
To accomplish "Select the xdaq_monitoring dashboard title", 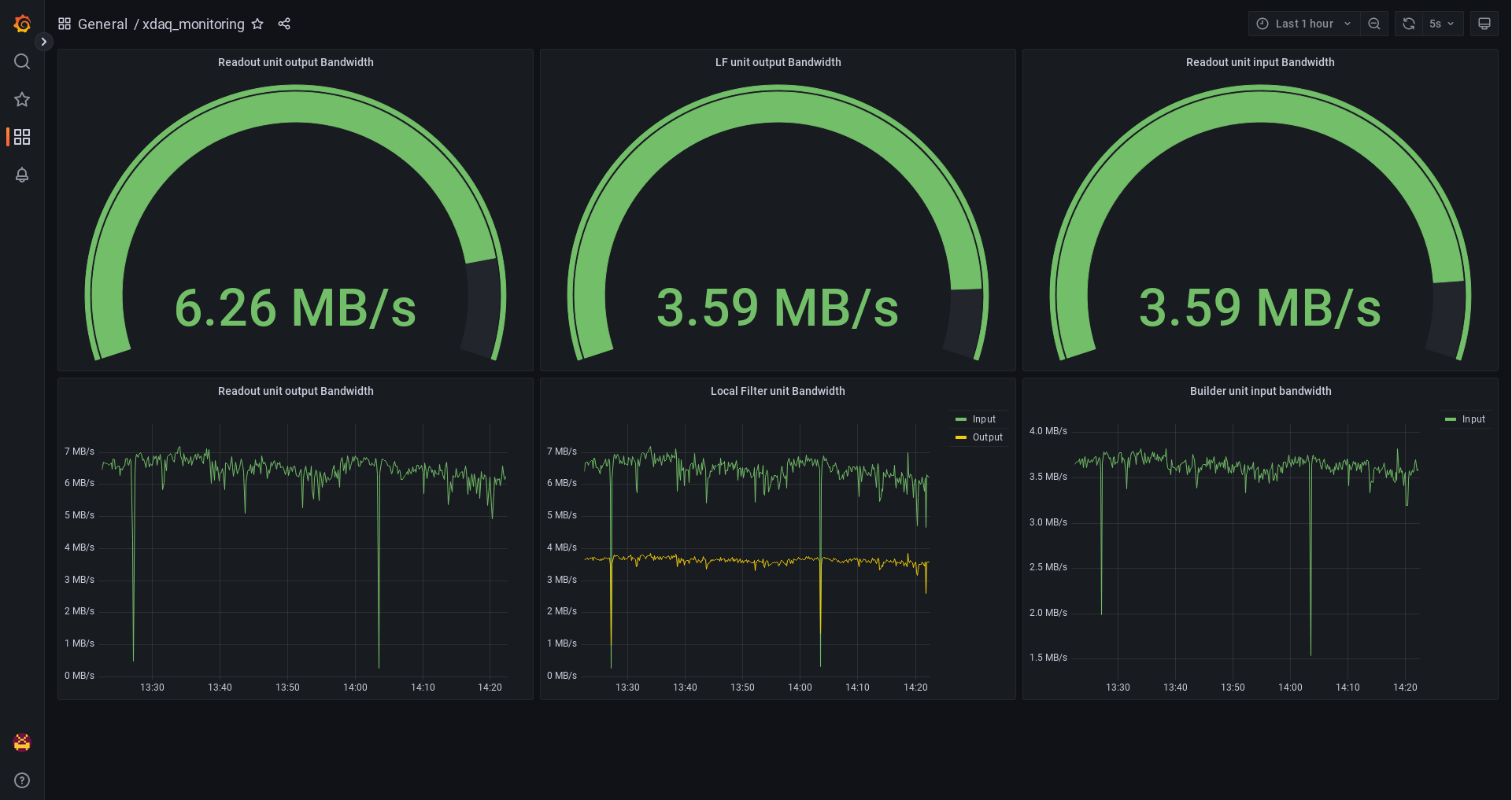I will coord(194,24).
